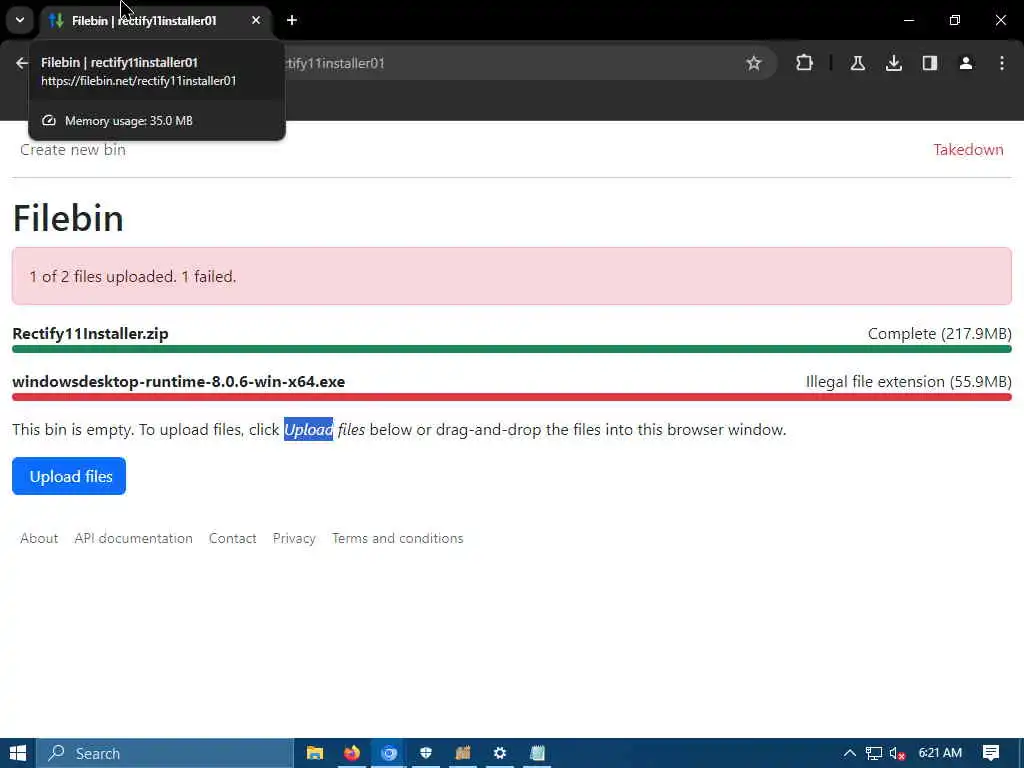The image size is (1024, 768).
Task: Restore down the browser window
Action: click(955, 20)
